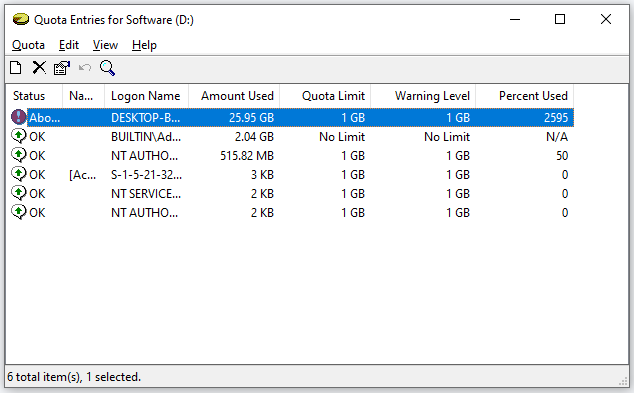Click the window resize grip in status bar
Screen dimensions: 634x393
pos(623,381)
